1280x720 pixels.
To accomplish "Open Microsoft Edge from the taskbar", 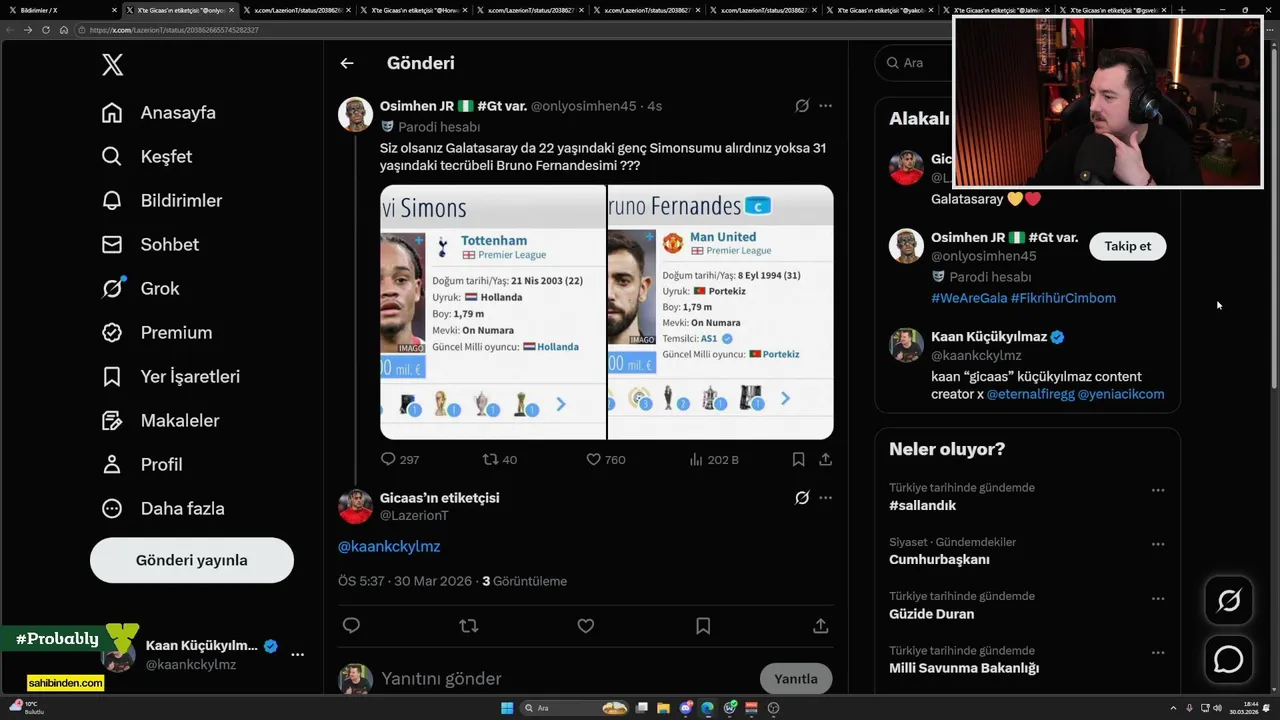I will tap(708, 708).
